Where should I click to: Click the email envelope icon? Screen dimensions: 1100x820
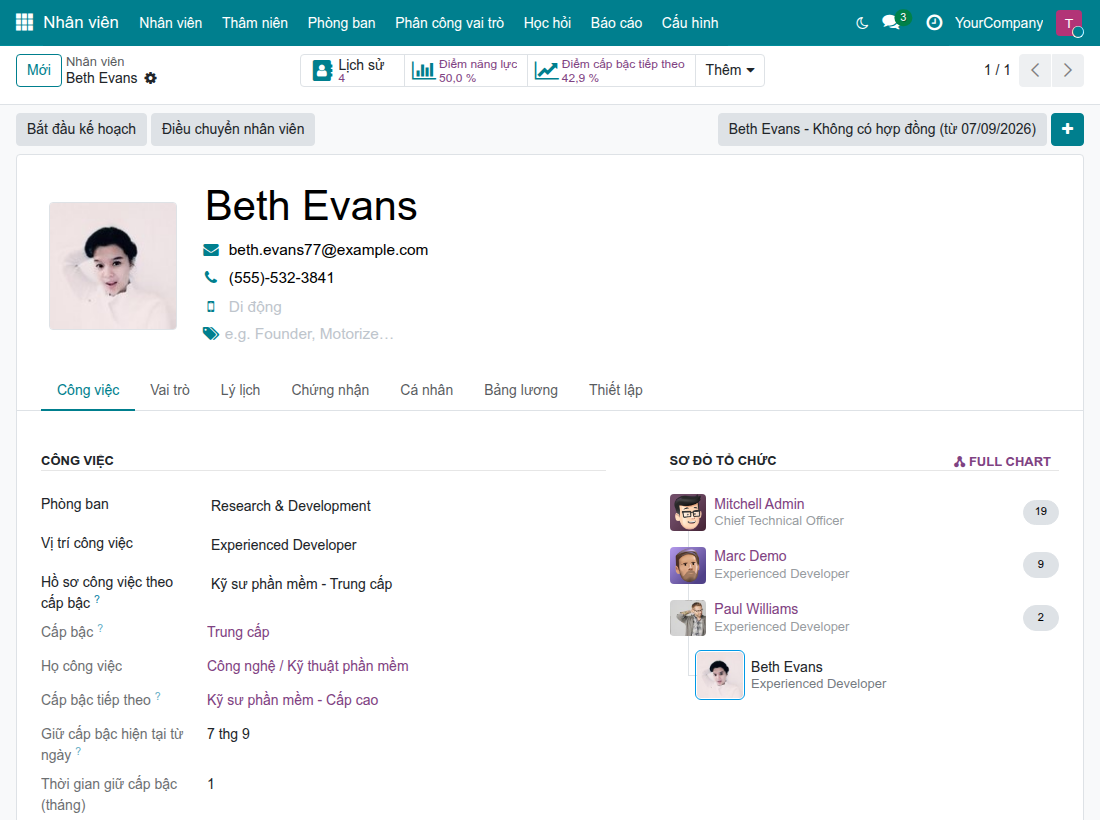(210, 250)
